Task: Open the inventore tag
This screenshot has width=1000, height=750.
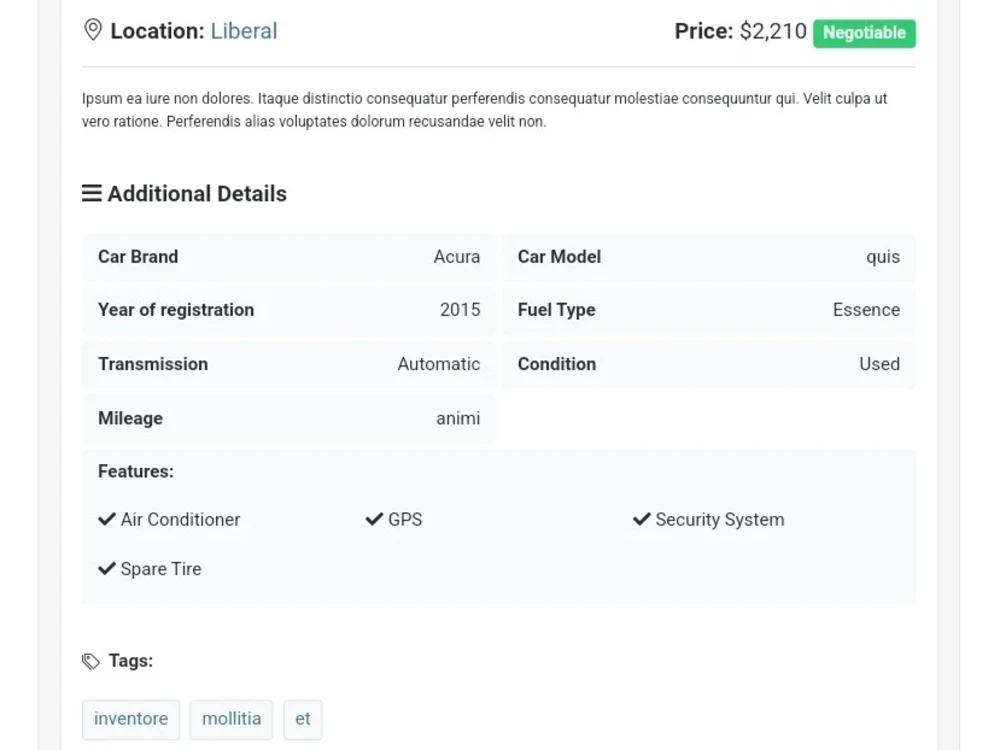Action: tap(131, 719)
